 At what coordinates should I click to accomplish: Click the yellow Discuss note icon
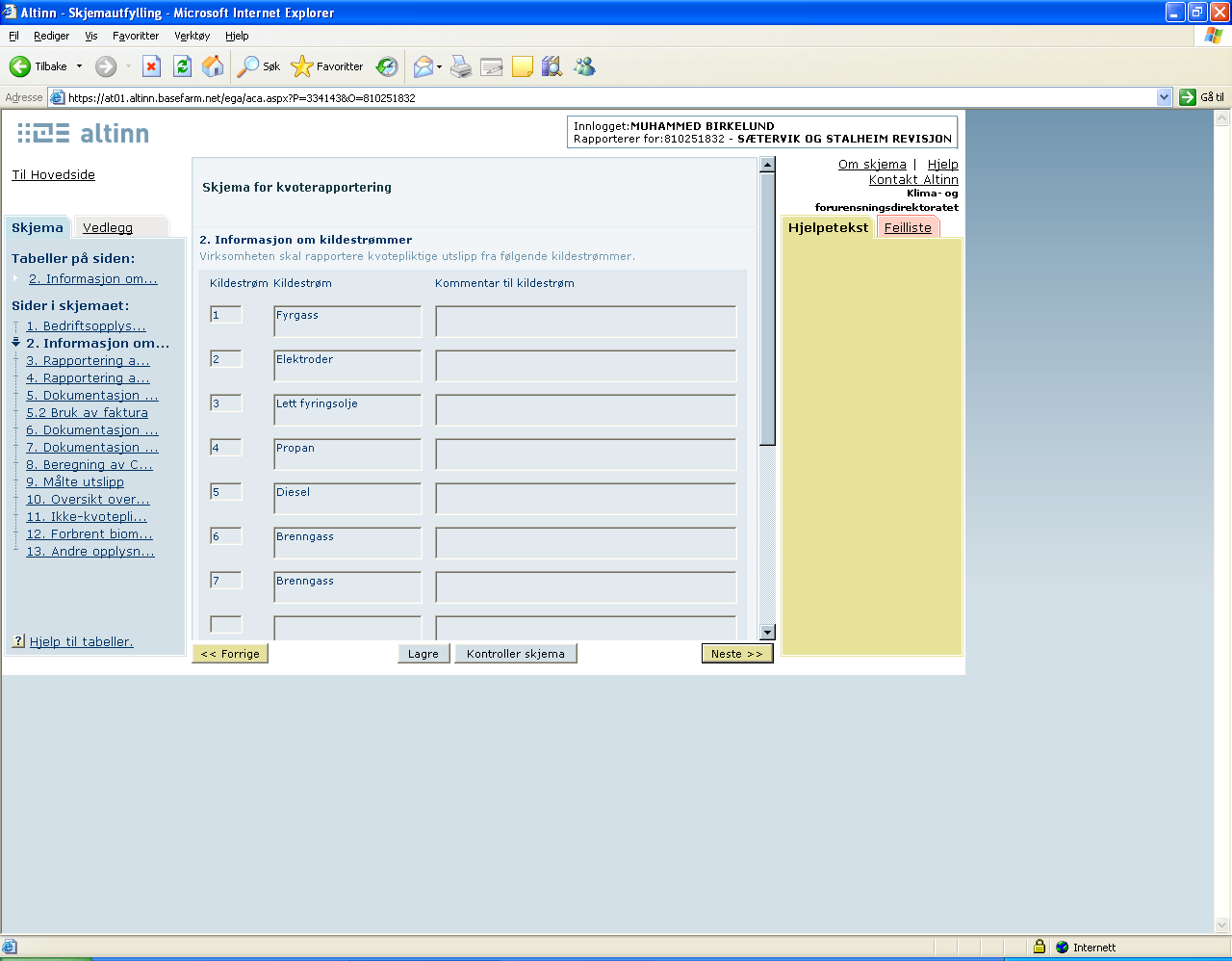[523, 66]
